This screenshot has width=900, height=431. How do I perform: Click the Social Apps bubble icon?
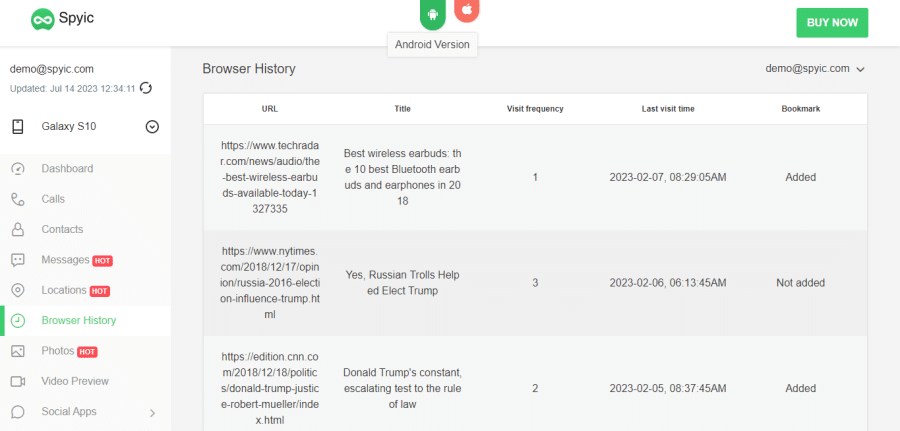pos(18,412)
